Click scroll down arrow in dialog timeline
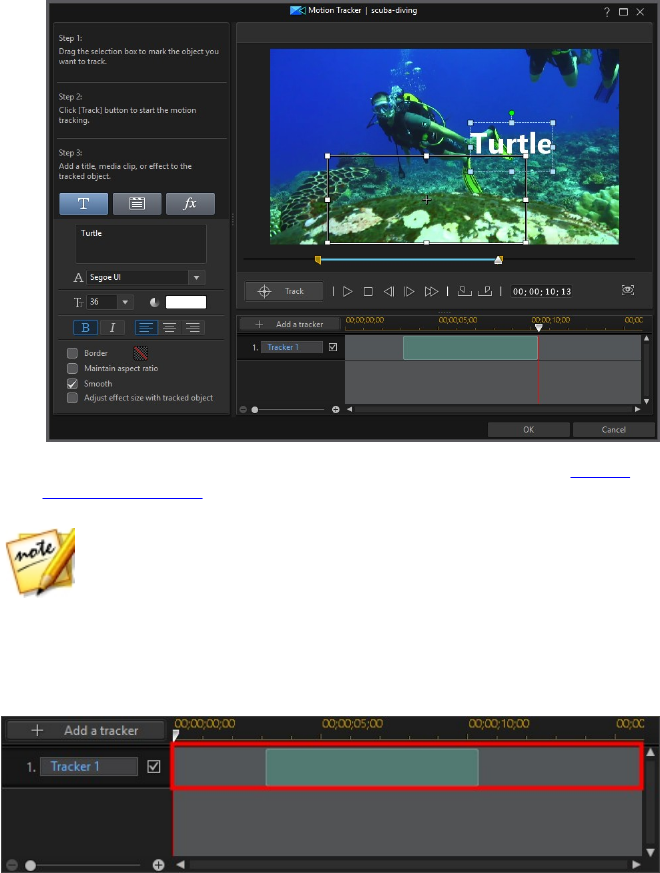Viewport: 660px width, 873px height. [647, 401]
